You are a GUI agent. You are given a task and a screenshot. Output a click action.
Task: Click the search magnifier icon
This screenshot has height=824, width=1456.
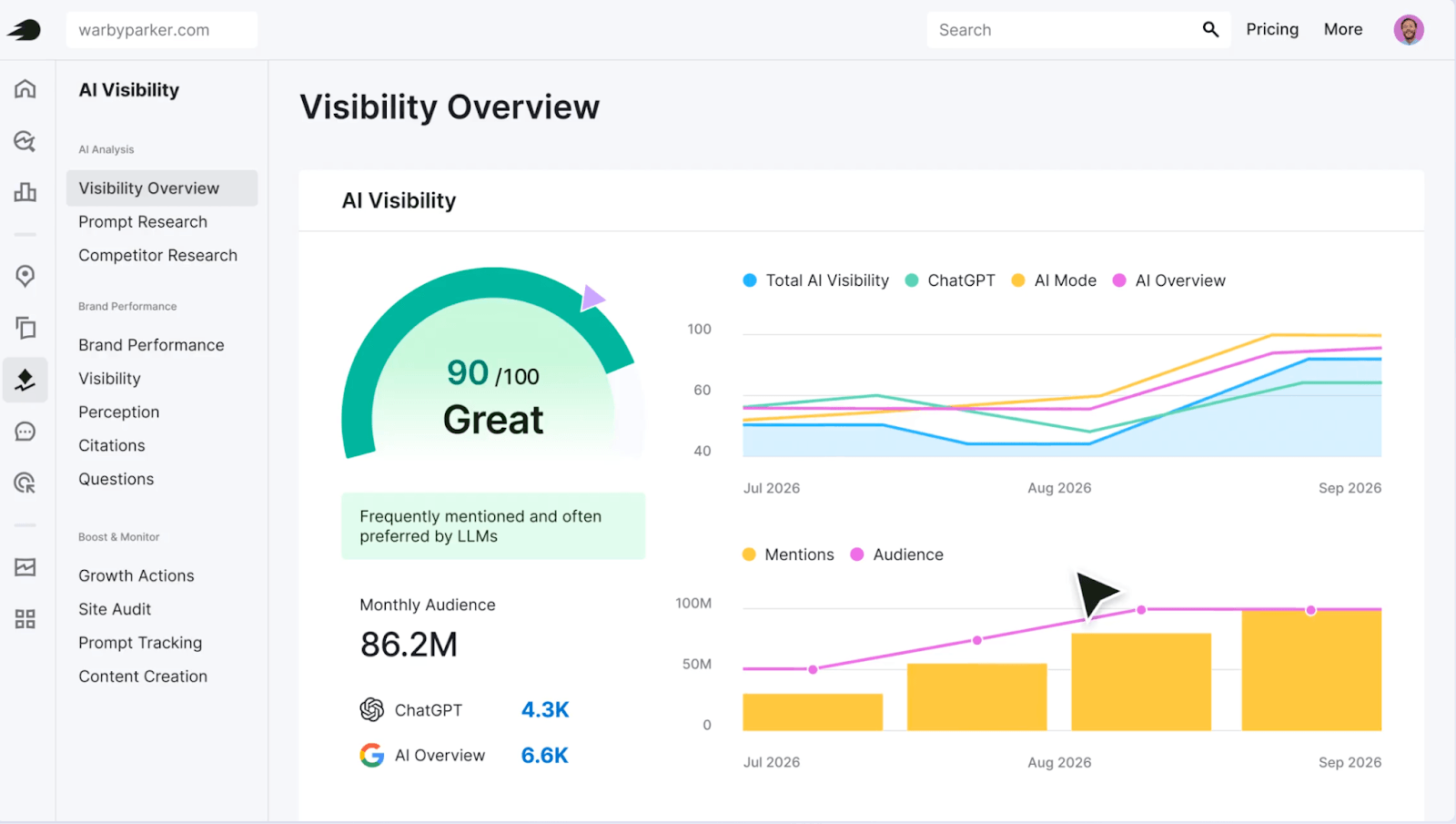click(x=1210, y=30)
